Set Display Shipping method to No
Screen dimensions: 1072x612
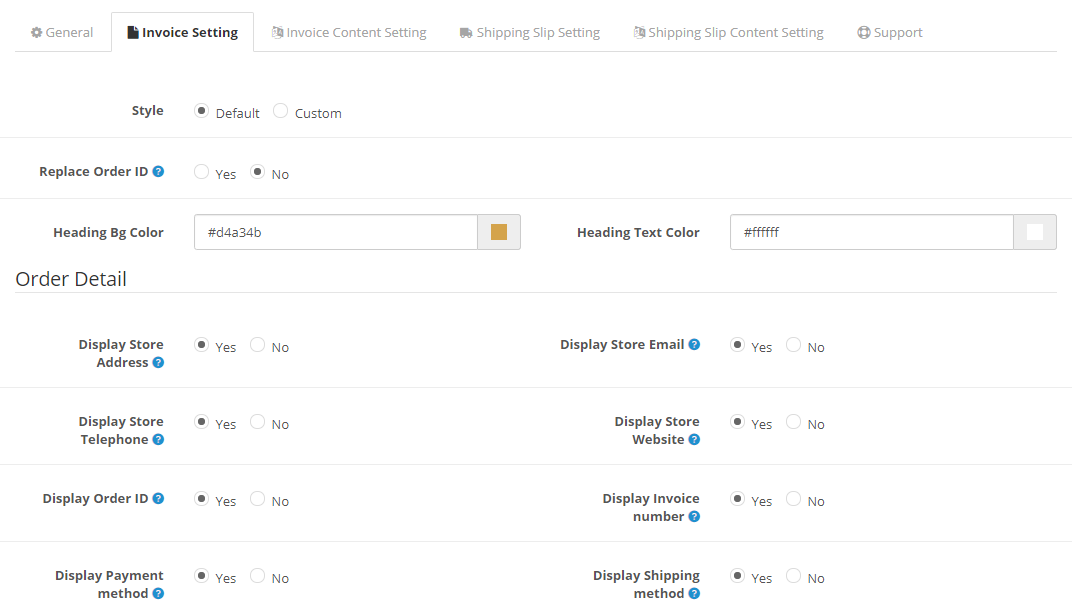point(793,576)
